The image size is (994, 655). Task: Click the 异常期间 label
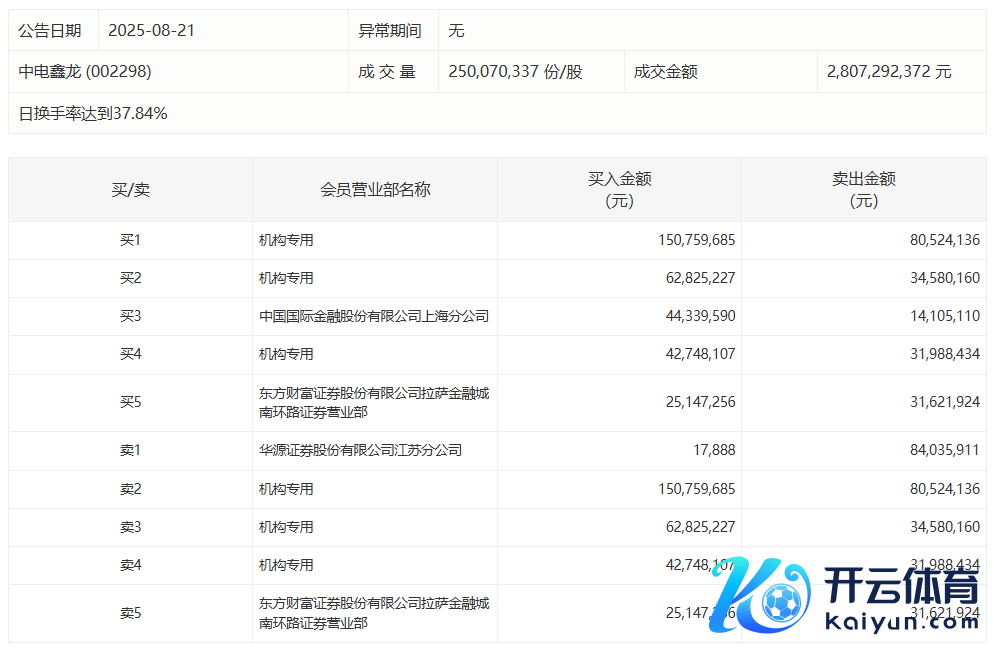390,31
